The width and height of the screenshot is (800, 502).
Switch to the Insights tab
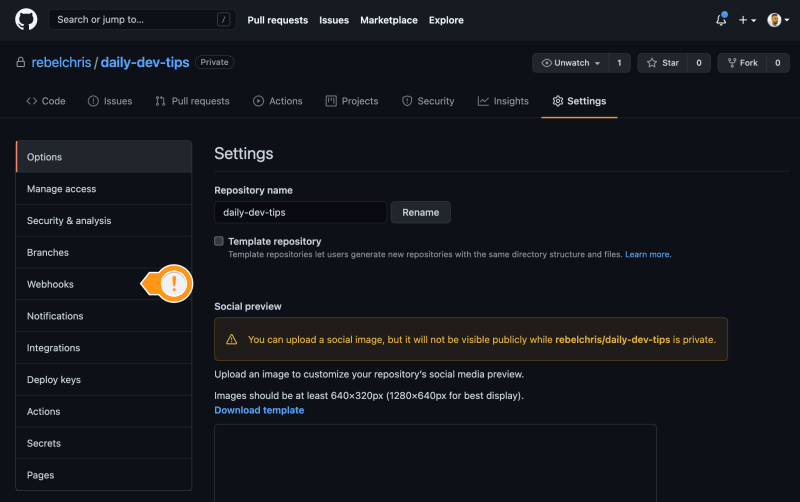pyautogui.click(x=503, y=101)
